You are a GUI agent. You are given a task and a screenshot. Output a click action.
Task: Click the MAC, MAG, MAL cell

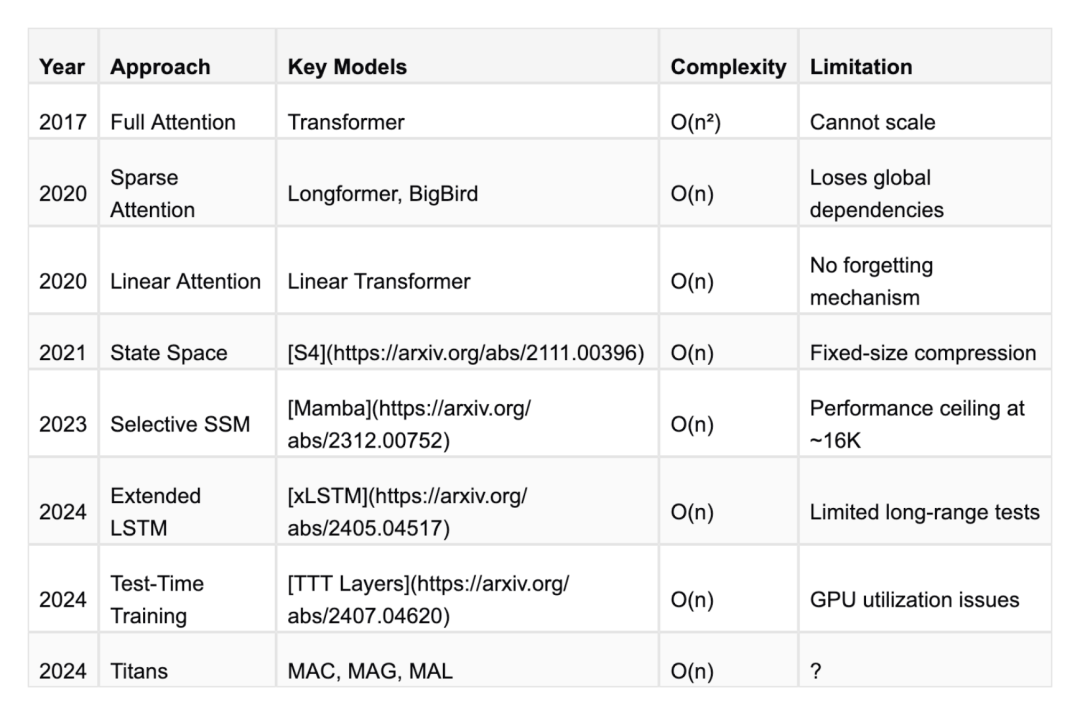(x=369, y=671)
